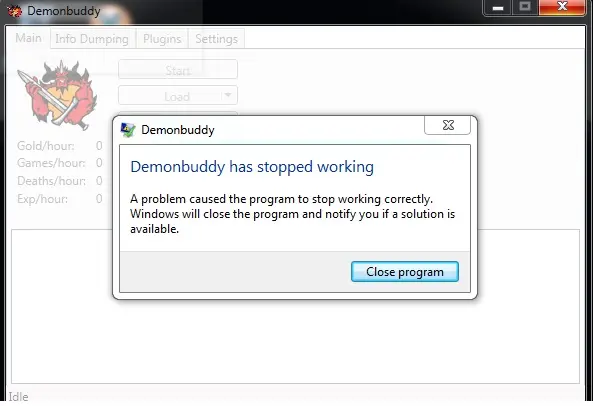
Task: Close the main Demonbuddy window with the red X
Action: [x=563, y=7]
